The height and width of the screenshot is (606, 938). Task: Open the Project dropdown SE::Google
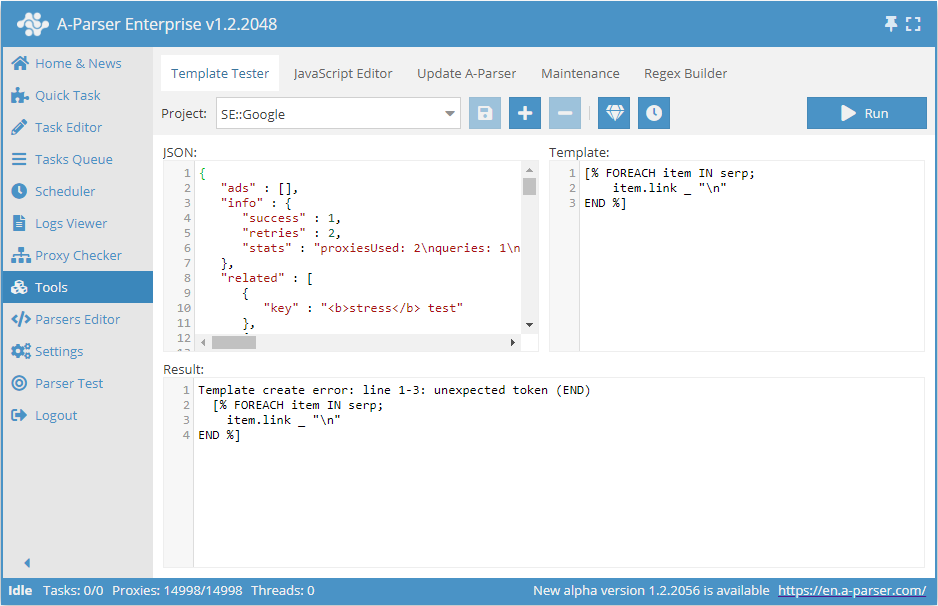pos(338,114)
